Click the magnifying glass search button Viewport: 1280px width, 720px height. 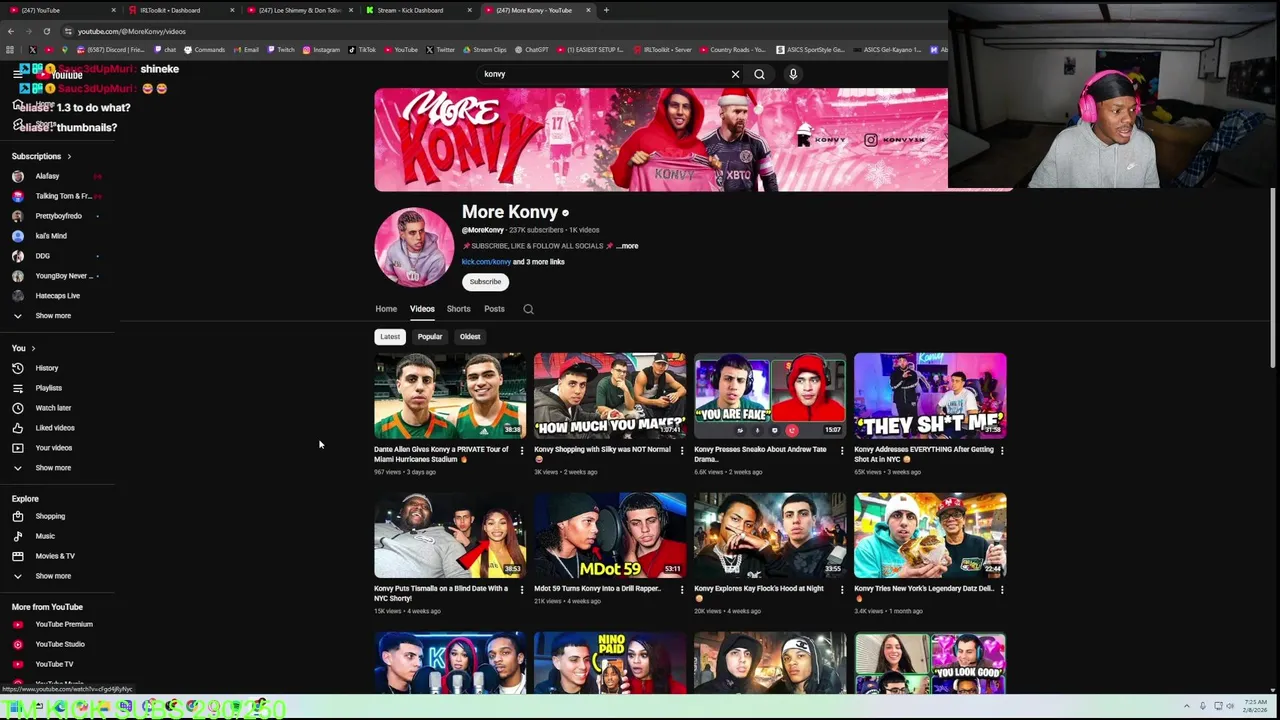(760, 74)
